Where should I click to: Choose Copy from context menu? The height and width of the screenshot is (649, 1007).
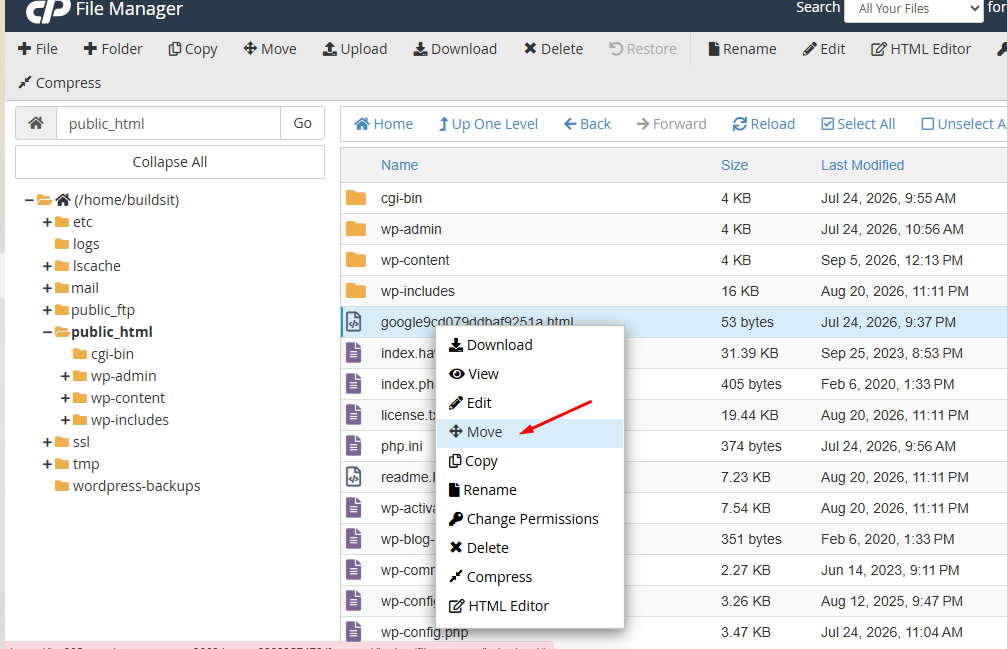pyautogui.click(x=530, y=461)
